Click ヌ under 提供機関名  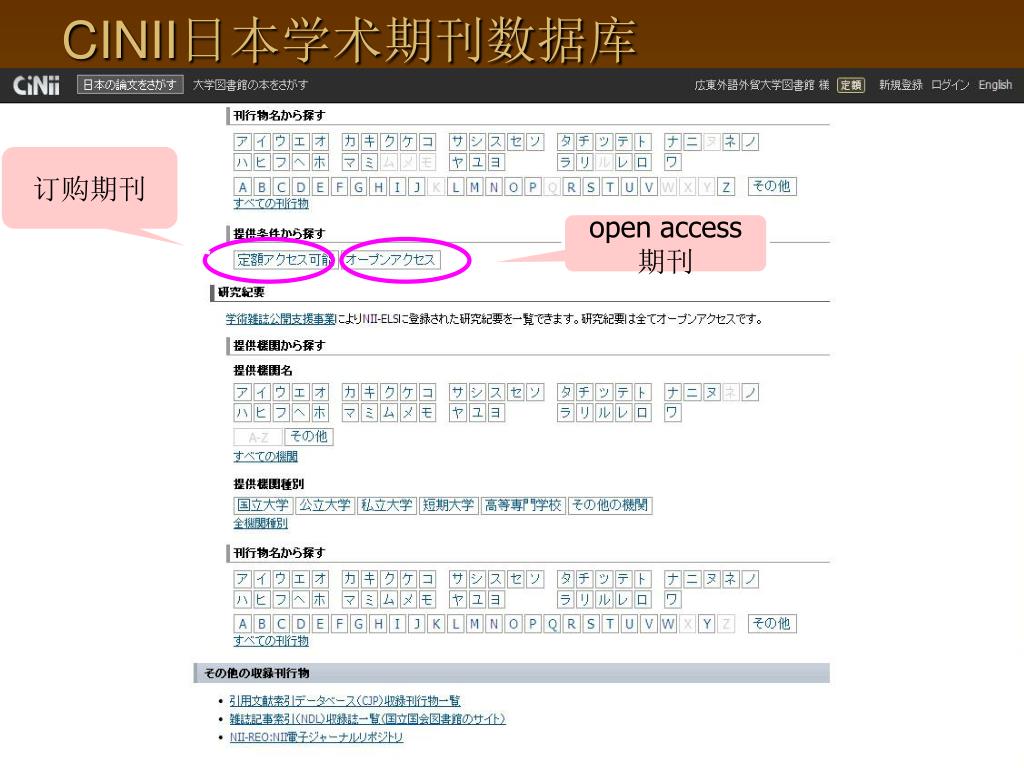[x=711, y=392]
